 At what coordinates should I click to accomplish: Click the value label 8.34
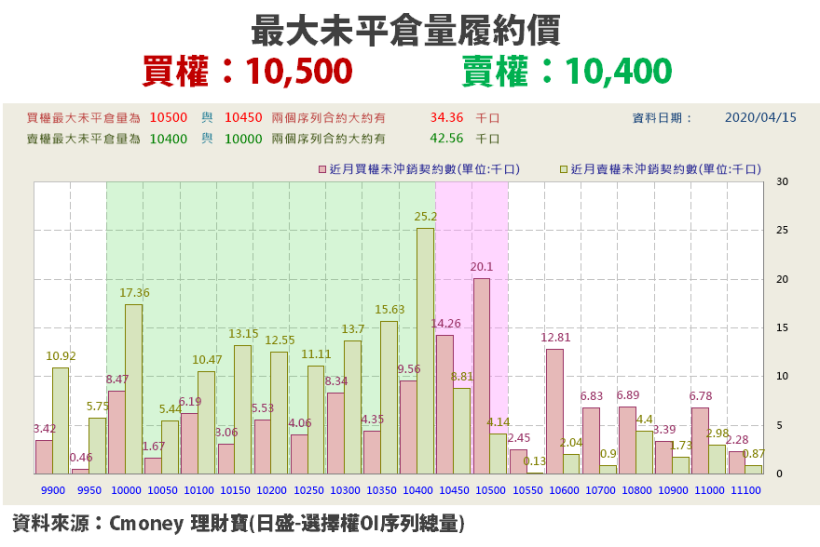[336, 381]
